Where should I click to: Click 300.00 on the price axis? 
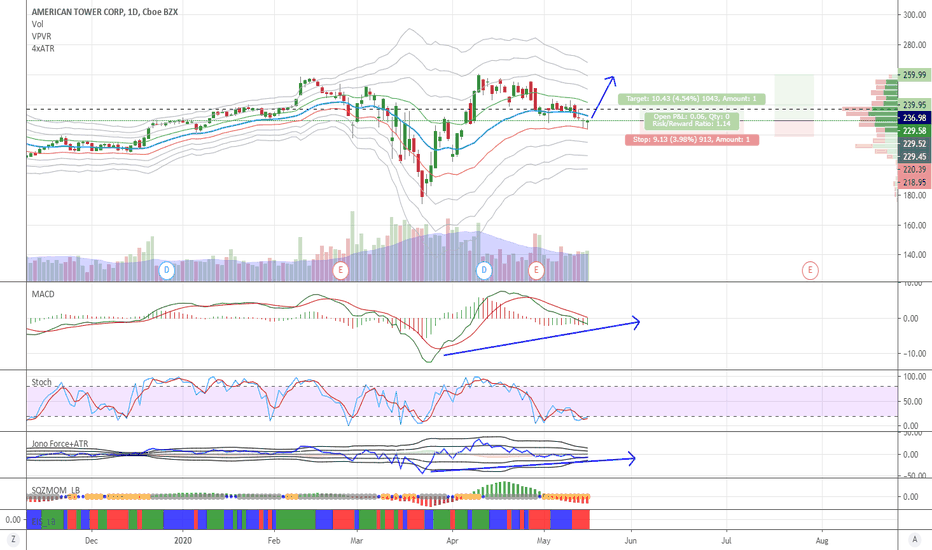point(915,15)
